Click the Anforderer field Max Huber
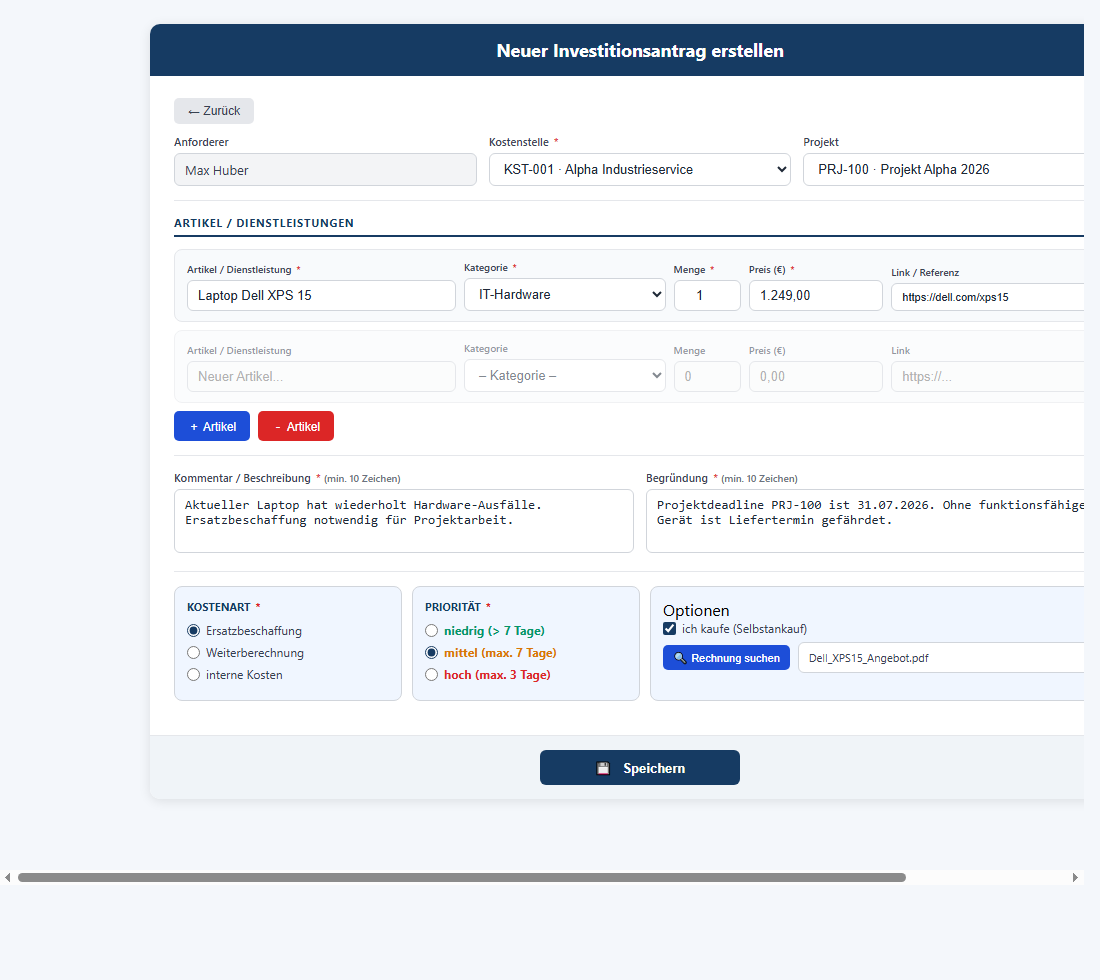Screen dimensions: 1100x980 326,170
